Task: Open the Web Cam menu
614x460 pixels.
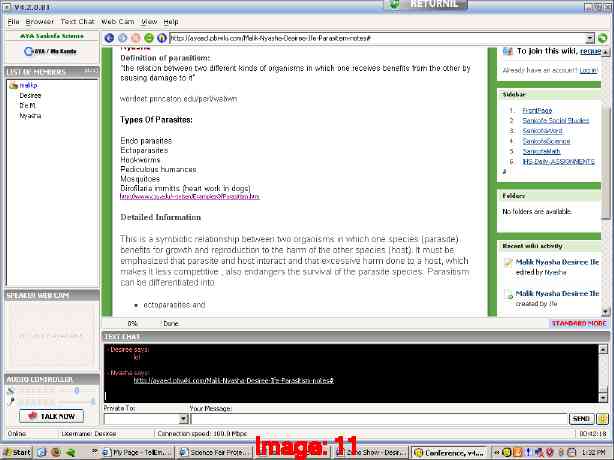Action: click(x=117, y=22)
